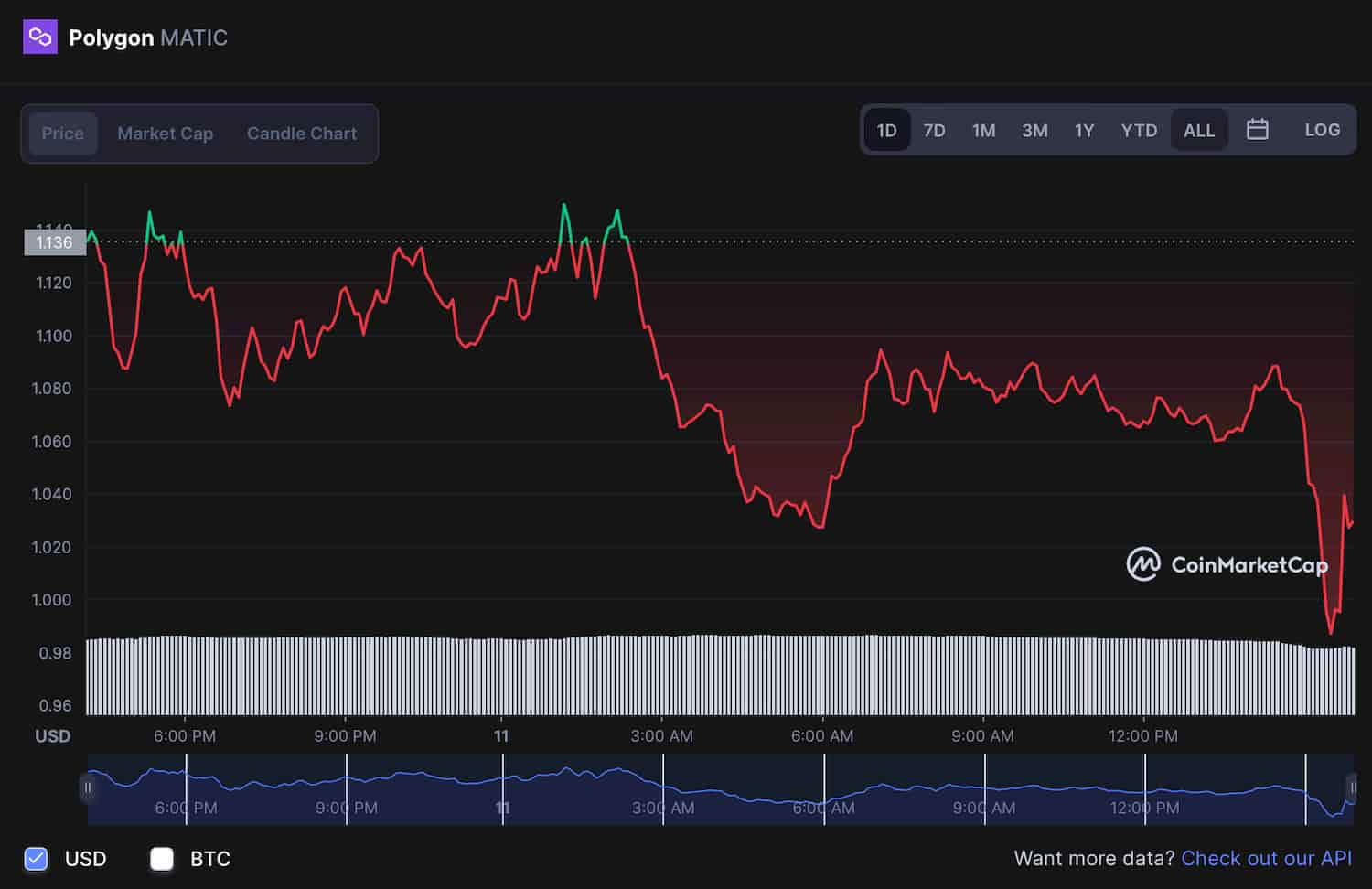Screen dimensions: 1372x889
Task: Open the Candle Chart tab
Action: [302, 134]
